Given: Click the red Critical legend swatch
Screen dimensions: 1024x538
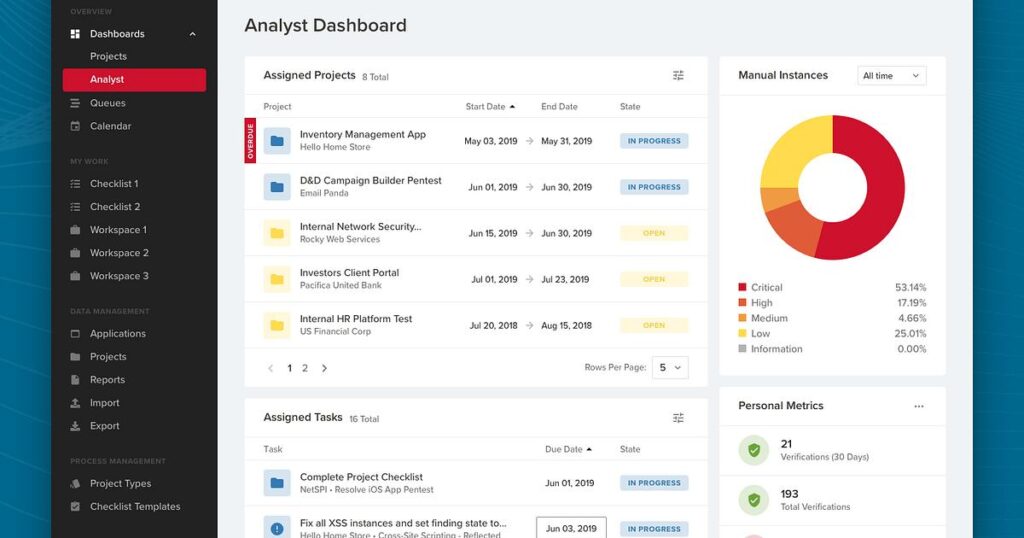Looking at the screenshot, I should [x=742, y=287].
